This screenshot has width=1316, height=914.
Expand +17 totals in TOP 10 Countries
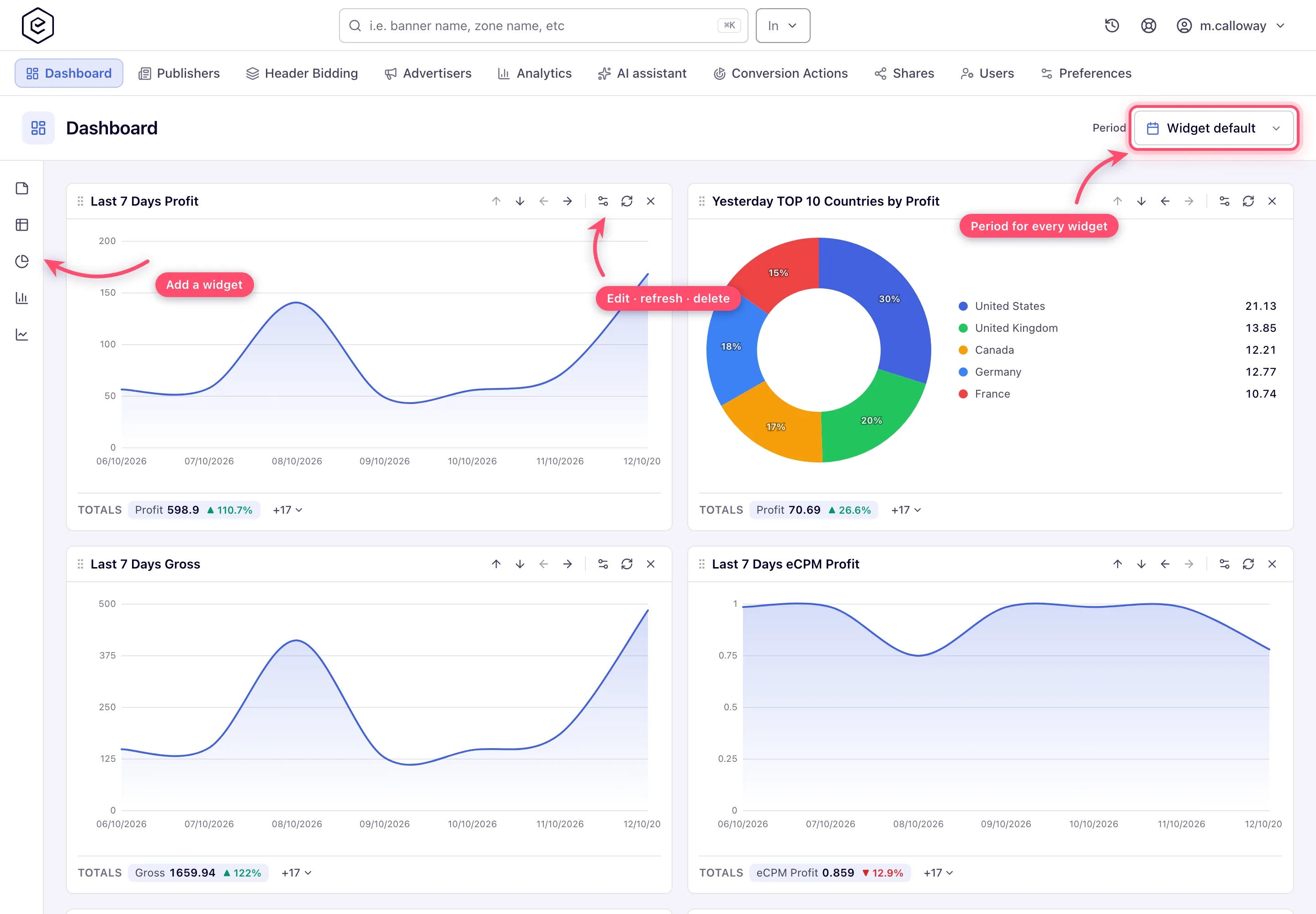click(906, 510)
